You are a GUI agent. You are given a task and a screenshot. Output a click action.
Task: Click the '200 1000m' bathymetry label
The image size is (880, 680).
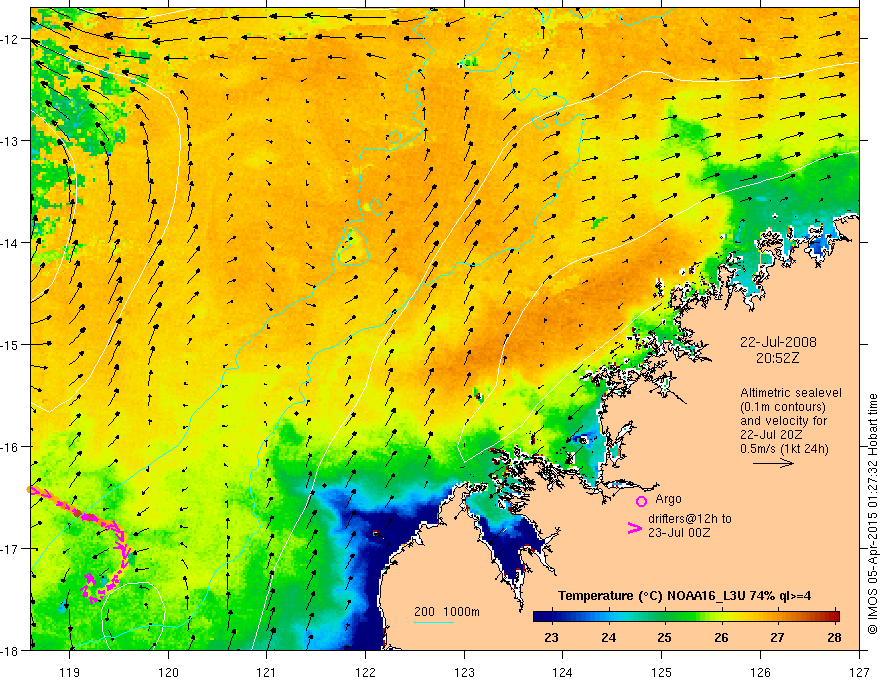pos(447,612)
